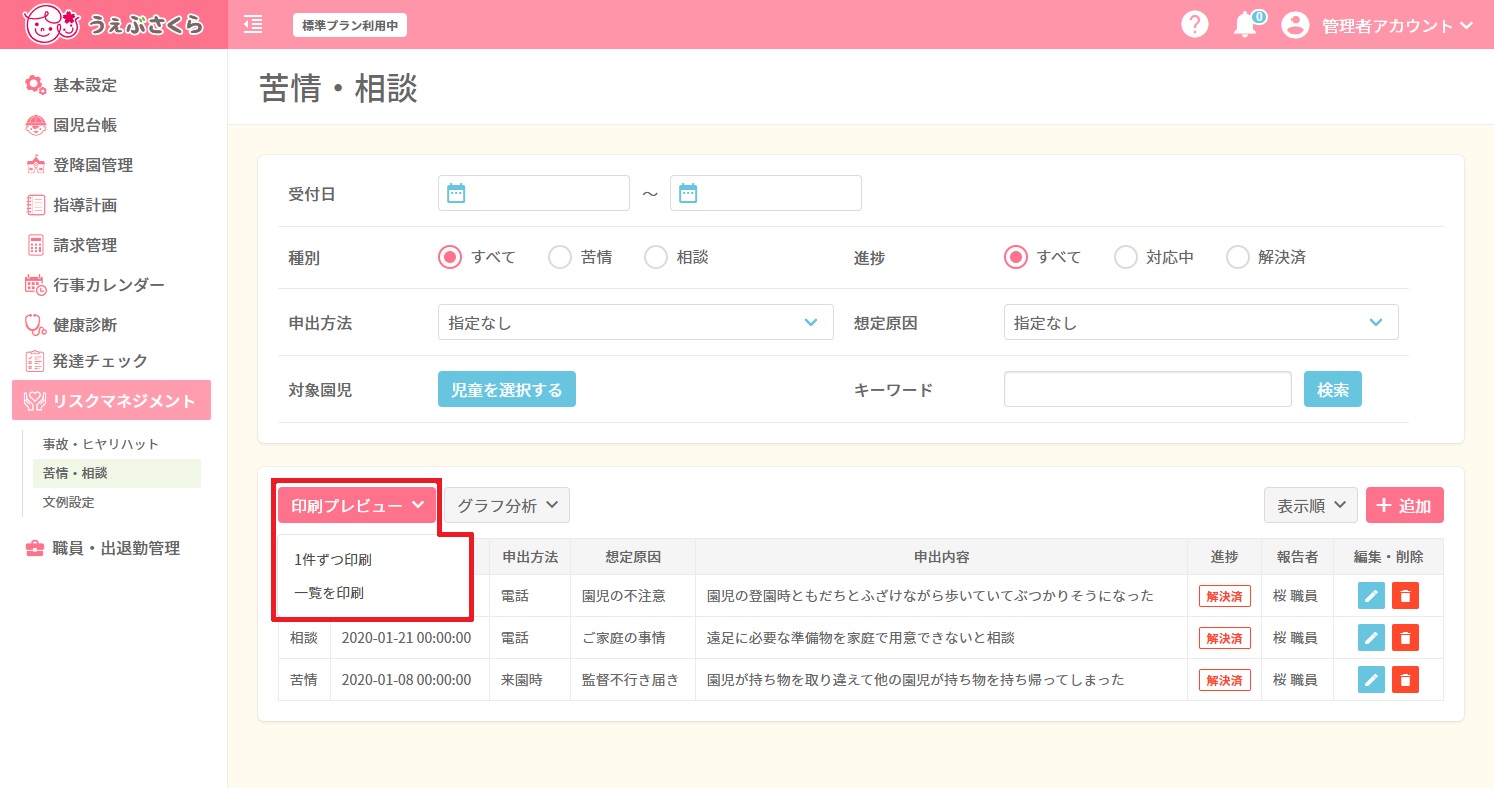
Task: Edit the ご家庭の事情 row
Action: click(x=1371, y=638)
